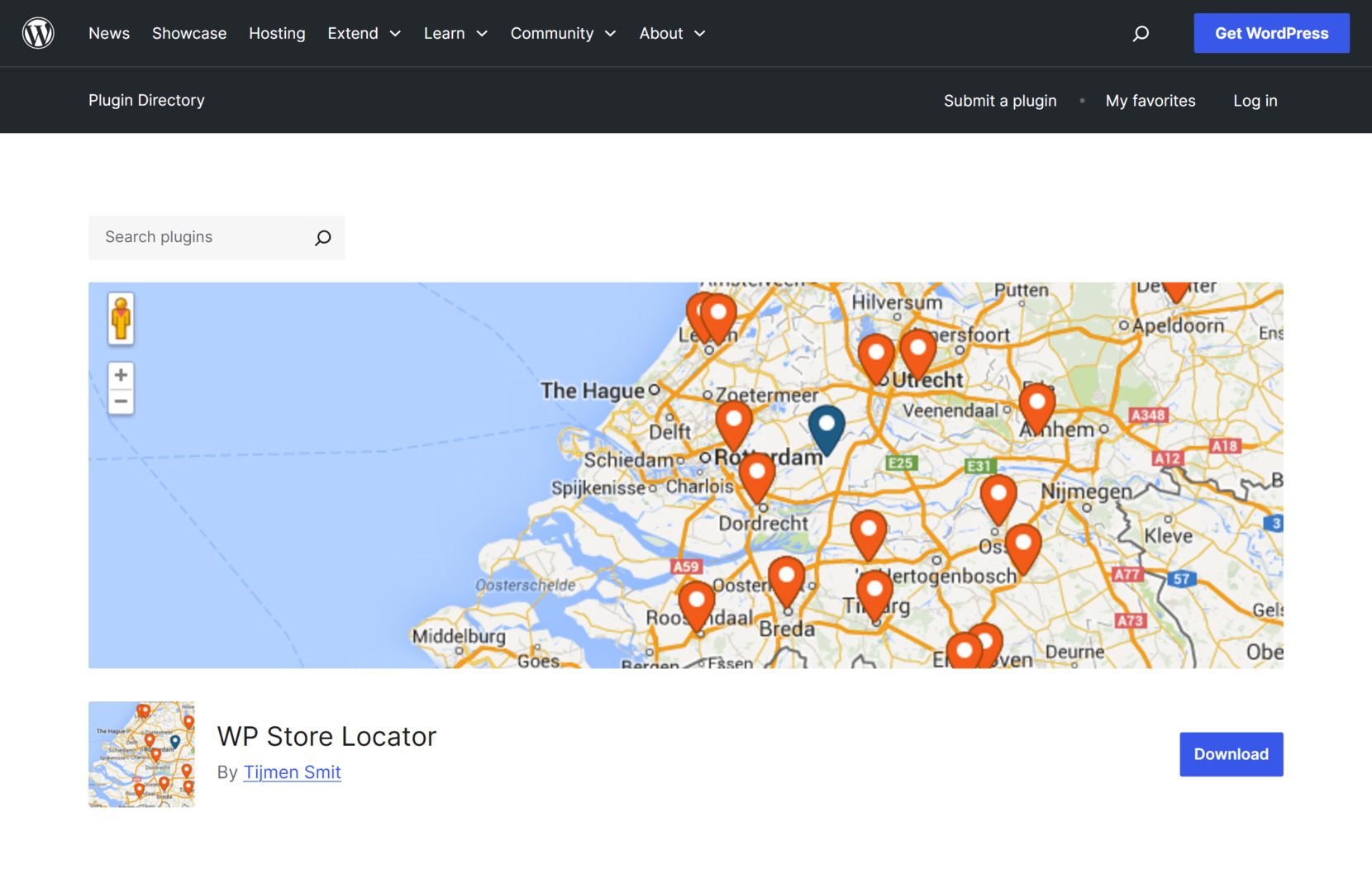Zoom in on the map
1372x869 pixels.
[x=121, y=374]
